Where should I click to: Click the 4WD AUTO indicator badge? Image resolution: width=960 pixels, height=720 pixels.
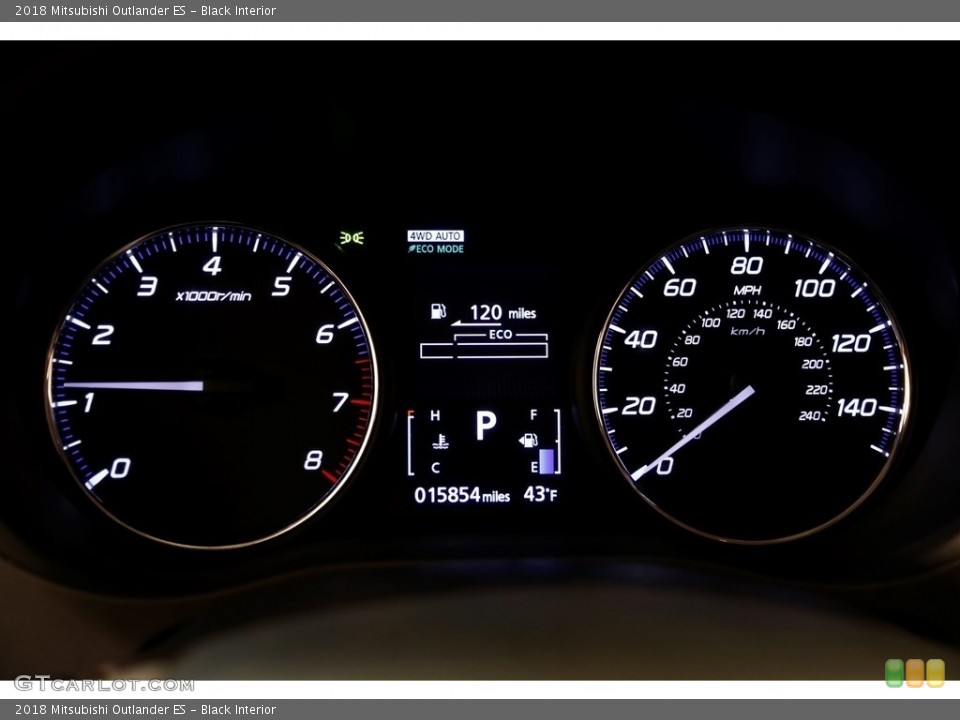(x=435, y=236)
